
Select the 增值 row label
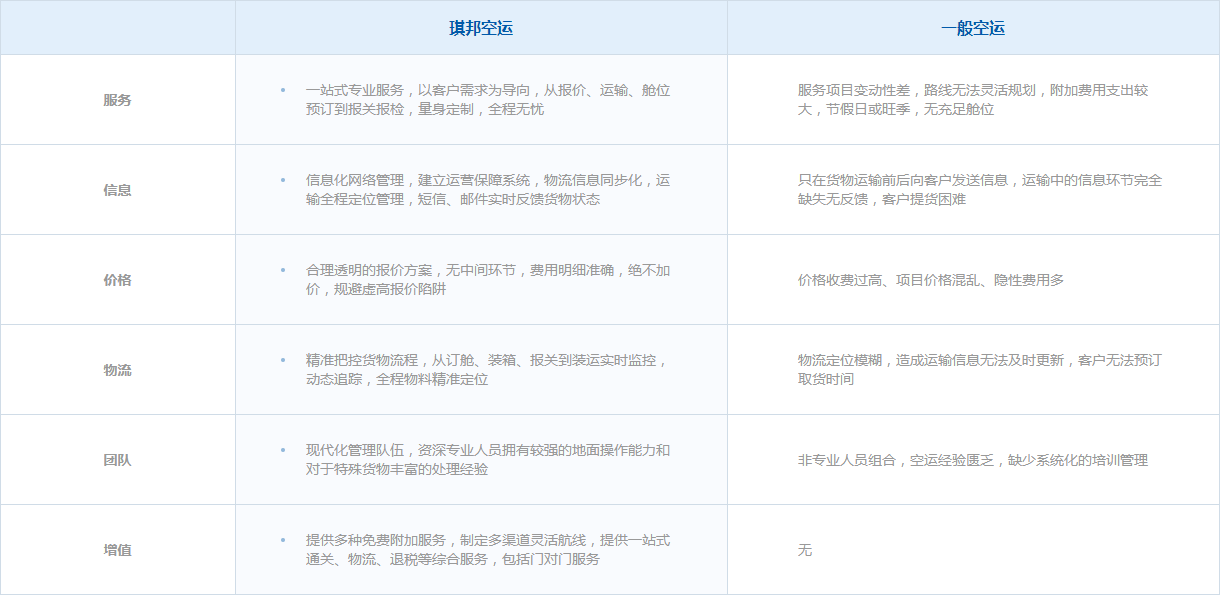click(x=117, y=550)
